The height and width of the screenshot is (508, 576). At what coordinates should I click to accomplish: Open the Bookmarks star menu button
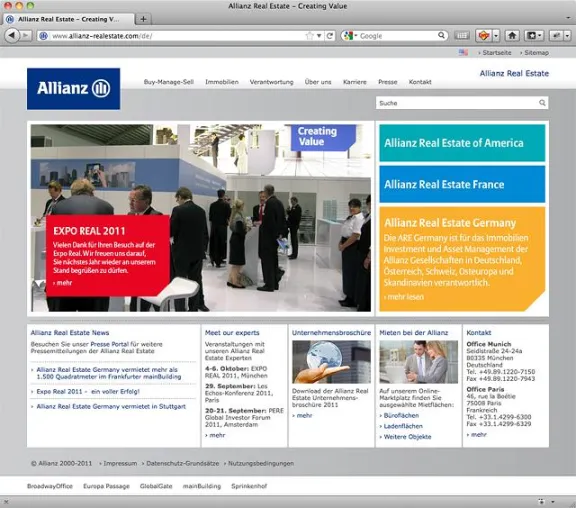coord(534,36)
